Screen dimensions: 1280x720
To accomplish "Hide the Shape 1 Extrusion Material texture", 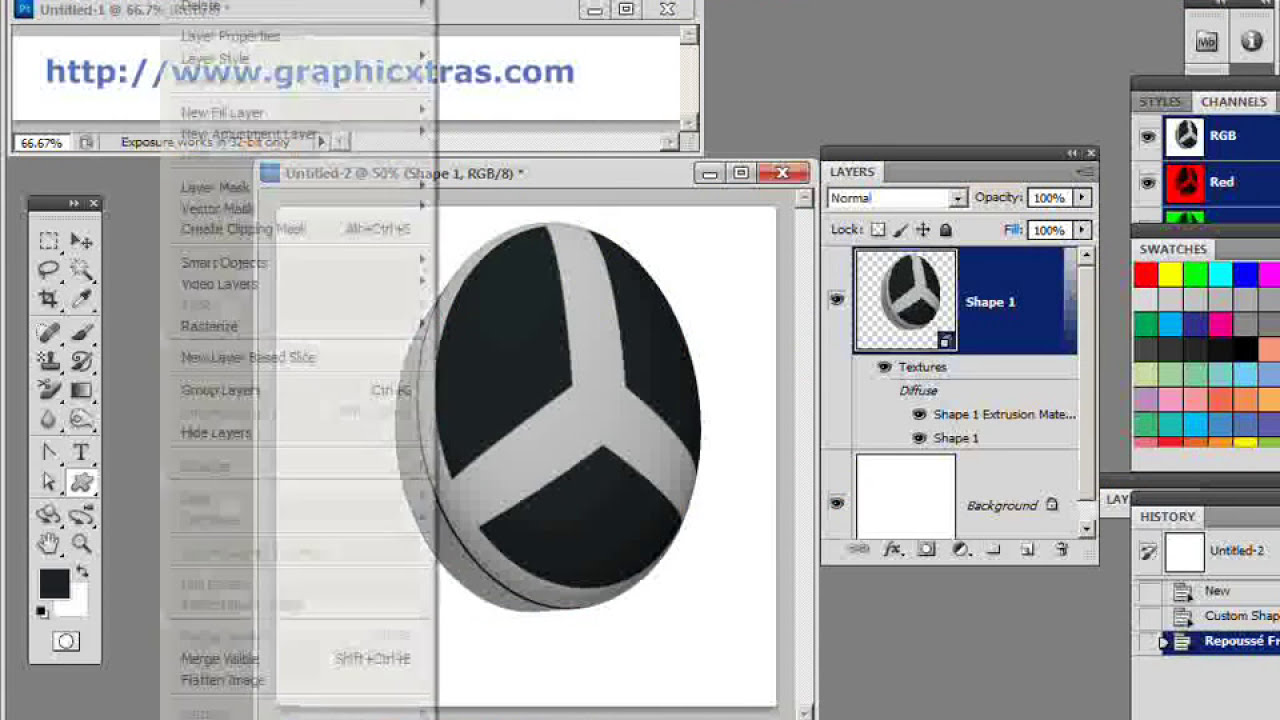I will [919, 414].
